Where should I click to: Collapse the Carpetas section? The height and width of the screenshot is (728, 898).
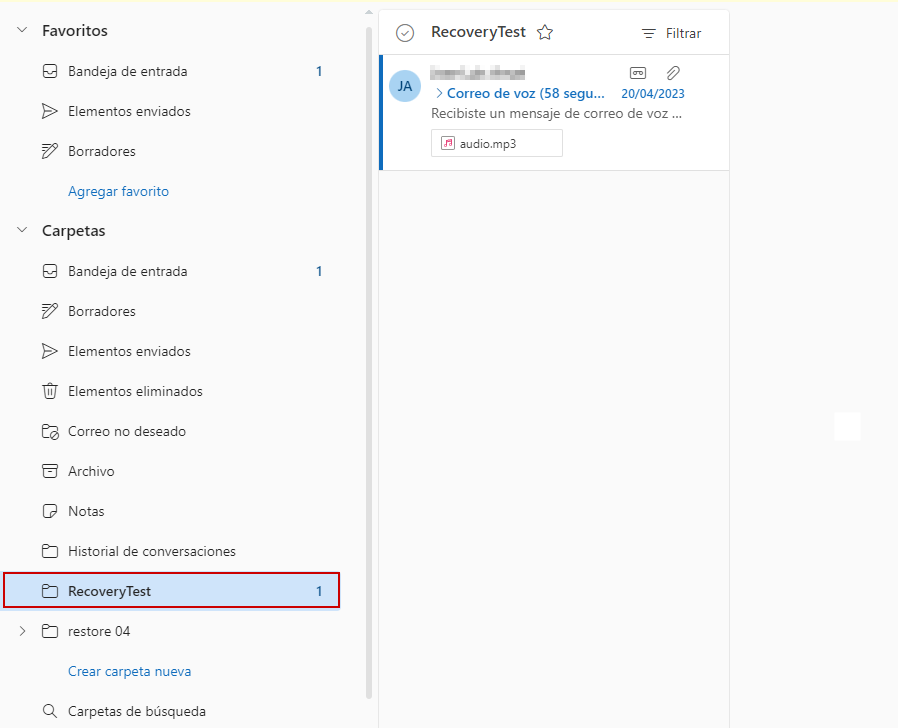22,231
